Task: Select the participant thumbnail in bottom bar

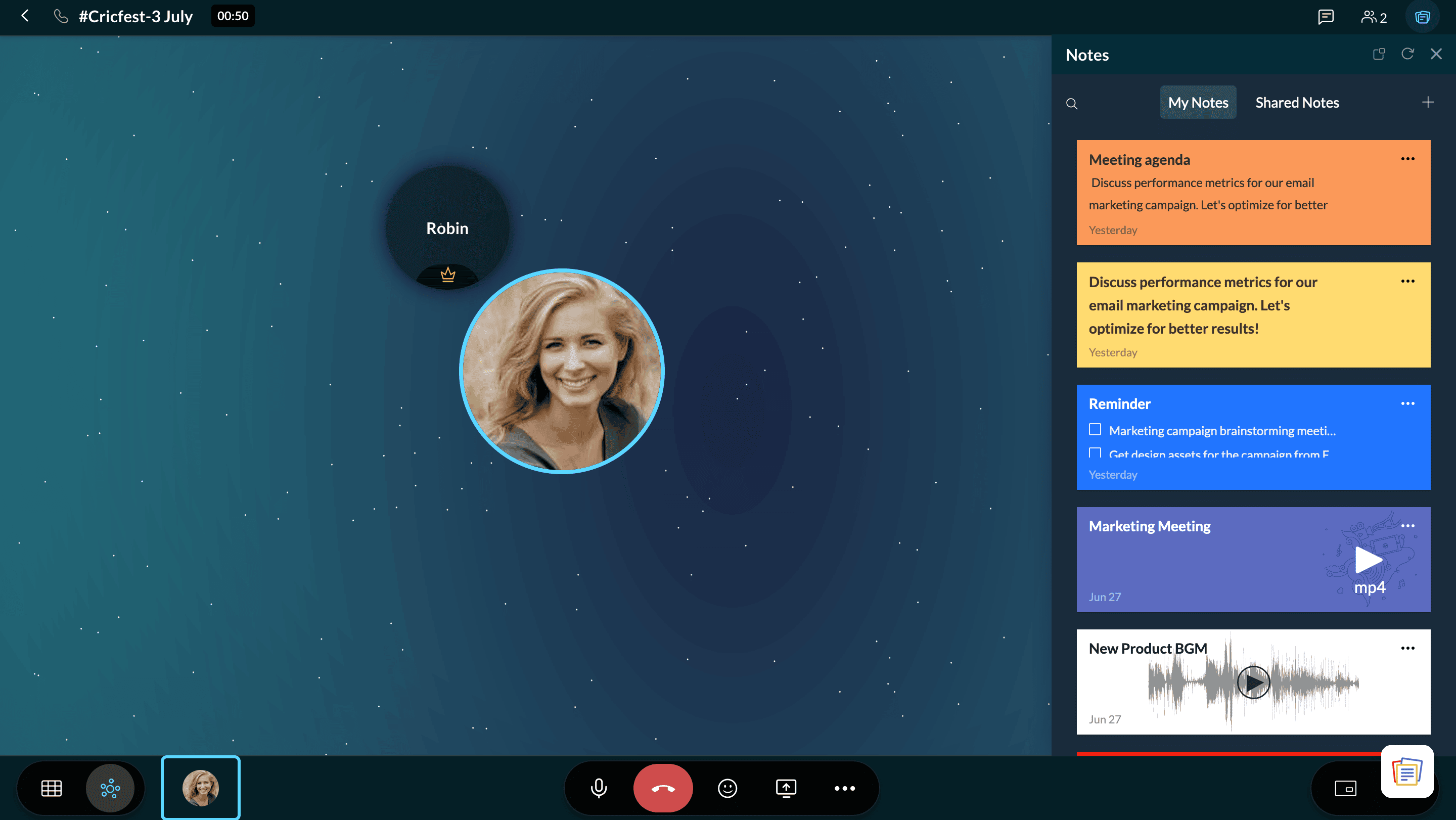Action: click(201, 788)
